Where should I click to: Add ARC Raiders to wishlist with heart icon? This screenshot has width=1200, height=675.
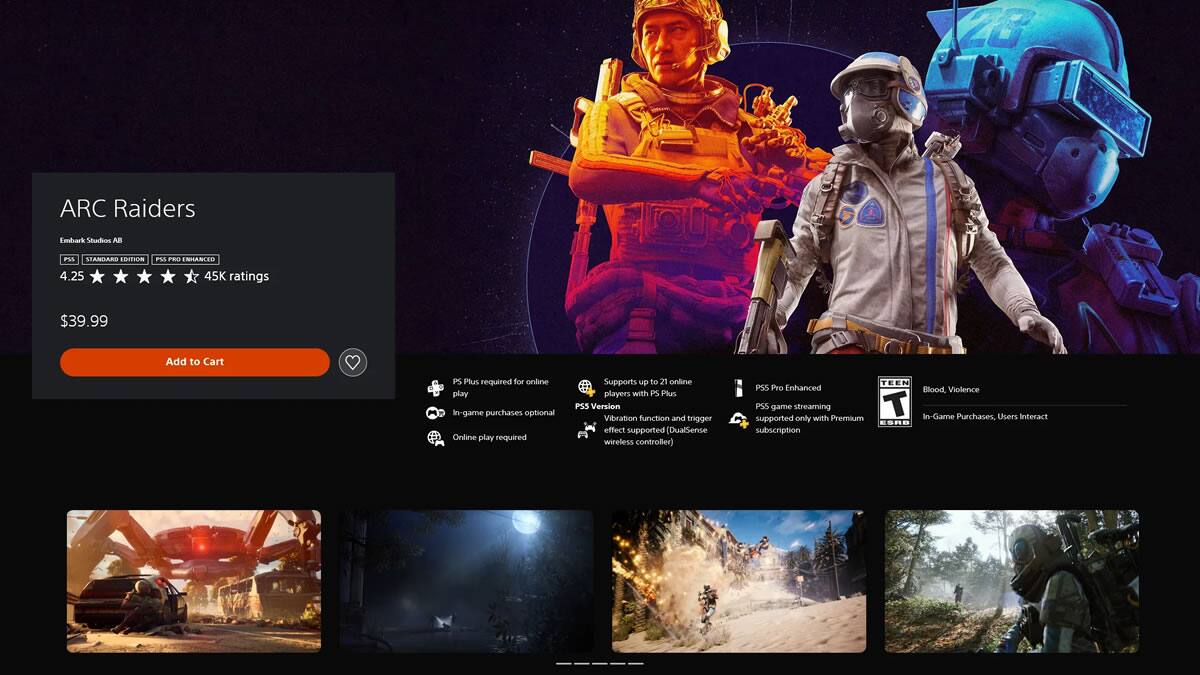click(353, 362)
